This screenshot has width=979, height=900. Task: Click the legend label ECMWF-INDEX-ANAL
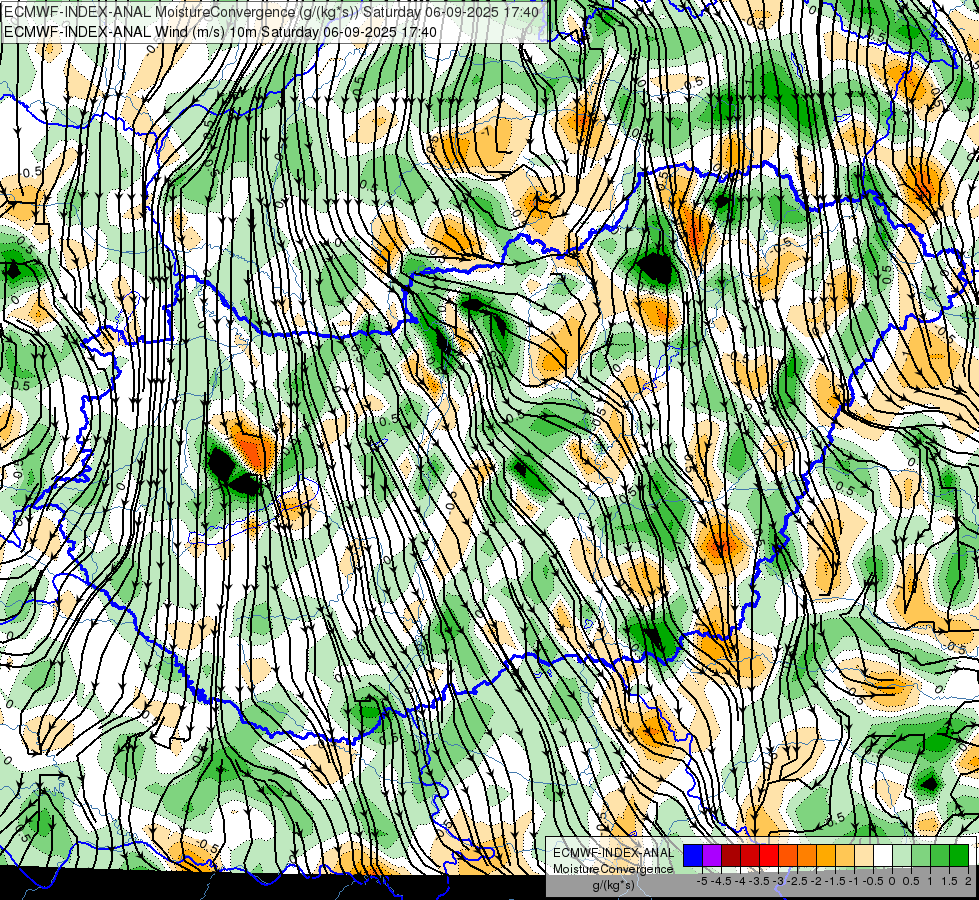point(614,853)
